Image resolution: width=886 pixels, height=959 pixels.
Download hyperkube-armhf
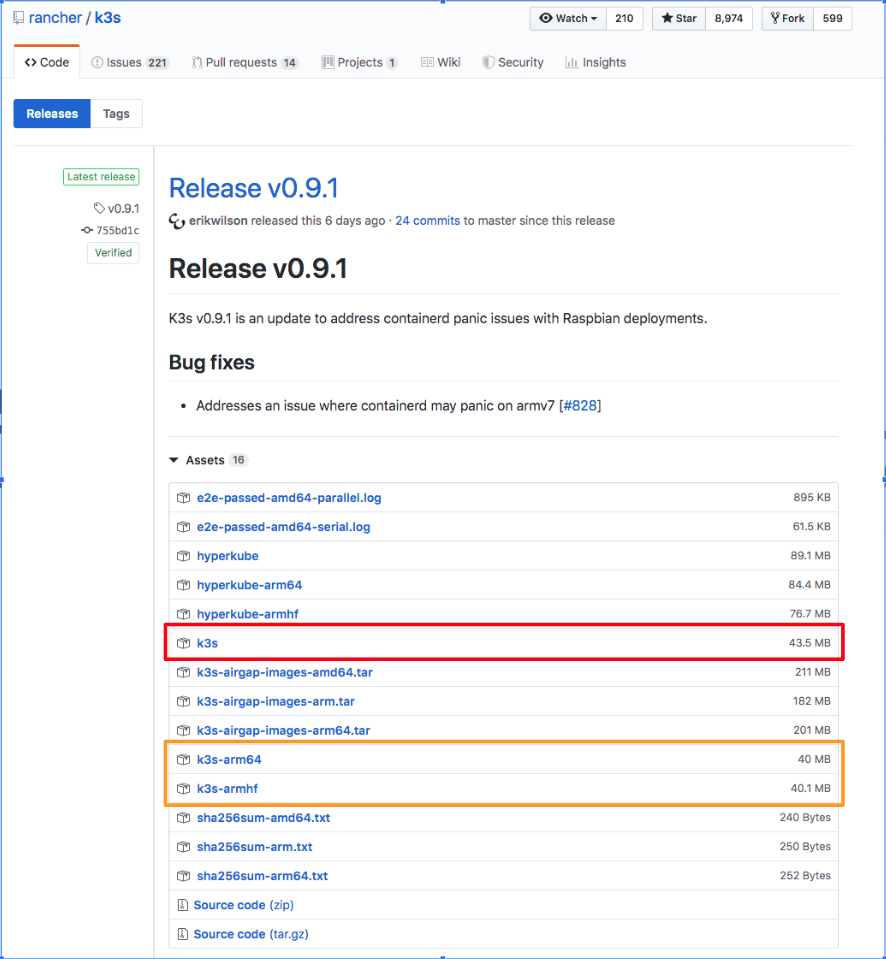click(x=248, y=614)
